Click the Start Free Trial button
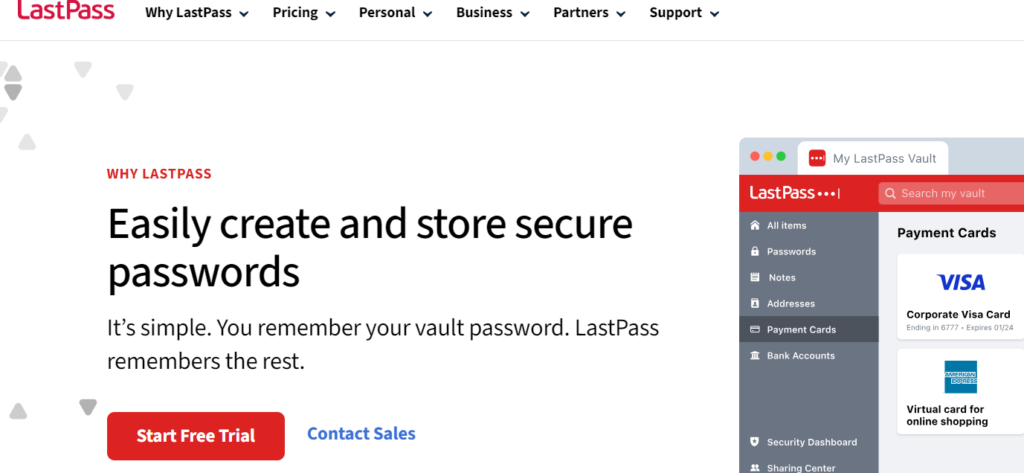The width and height of the screenshot is (1024, 473). coord(196,436)
